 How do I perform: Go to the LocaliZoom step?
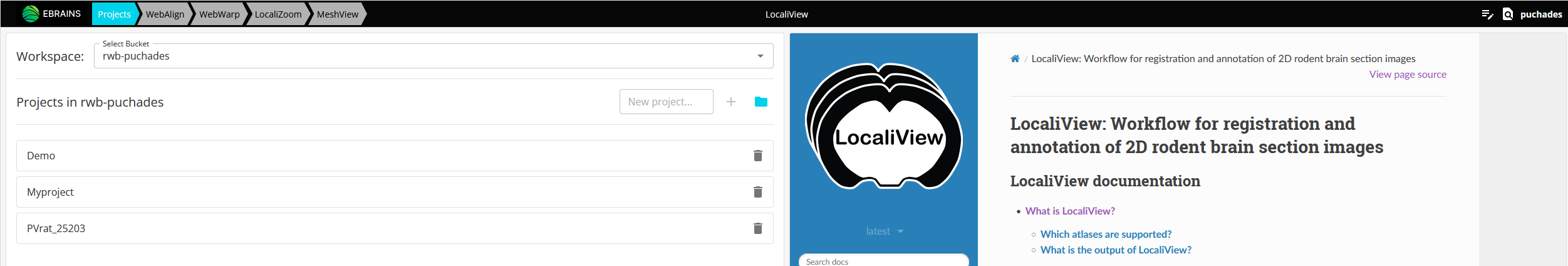278,14
